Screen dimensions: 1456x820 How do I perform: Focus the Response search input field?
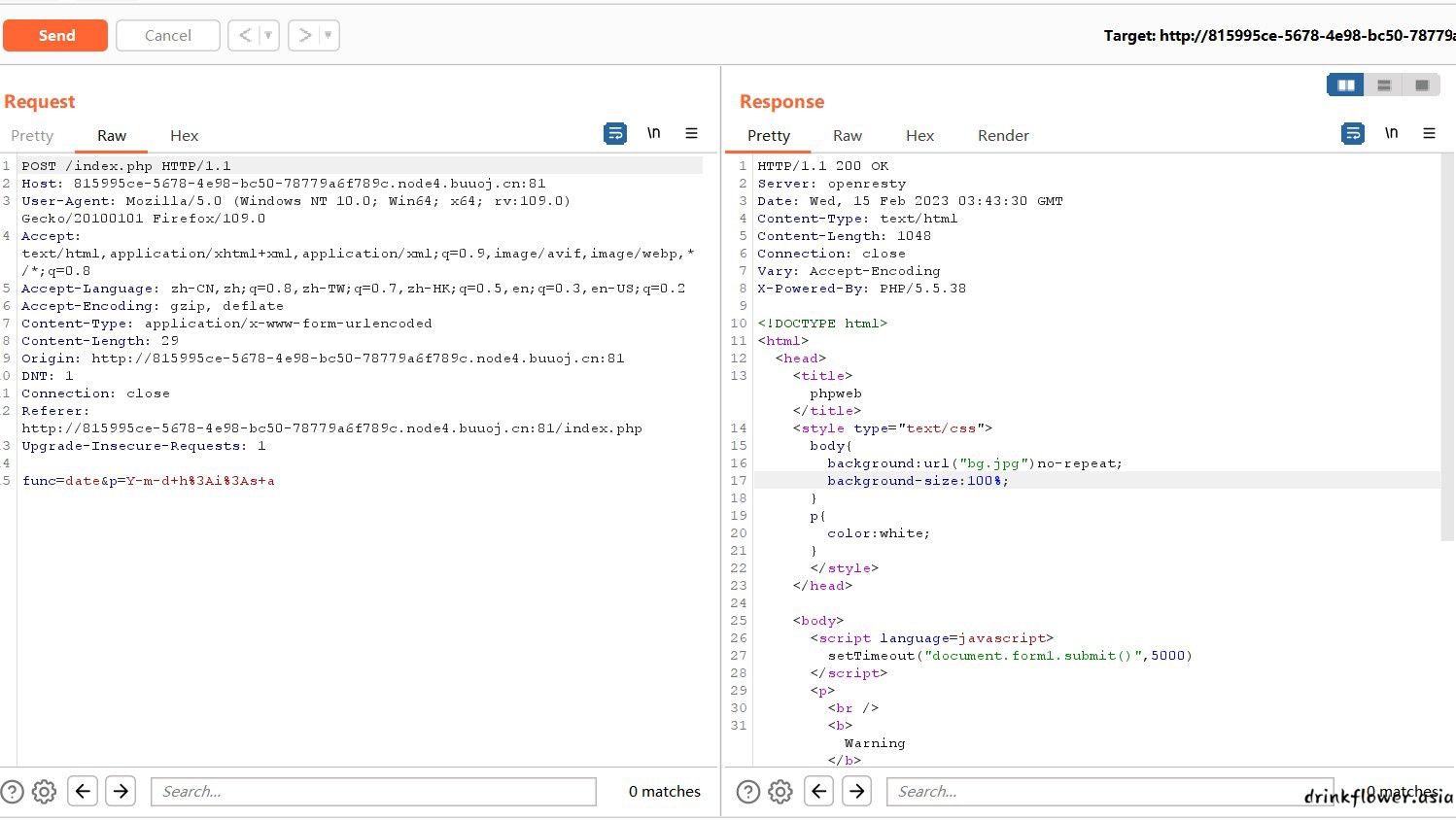(1110, 792)
